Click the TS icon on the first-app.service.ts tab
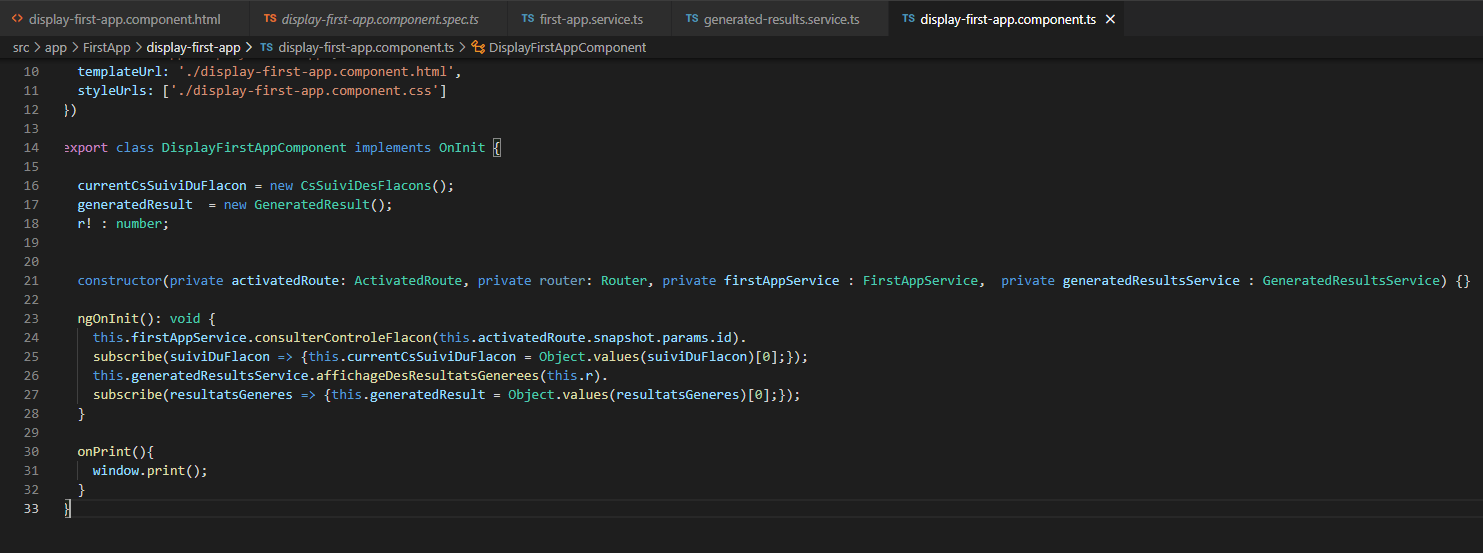The height and width of the screenshot is (553, 1483). [528, 19]
